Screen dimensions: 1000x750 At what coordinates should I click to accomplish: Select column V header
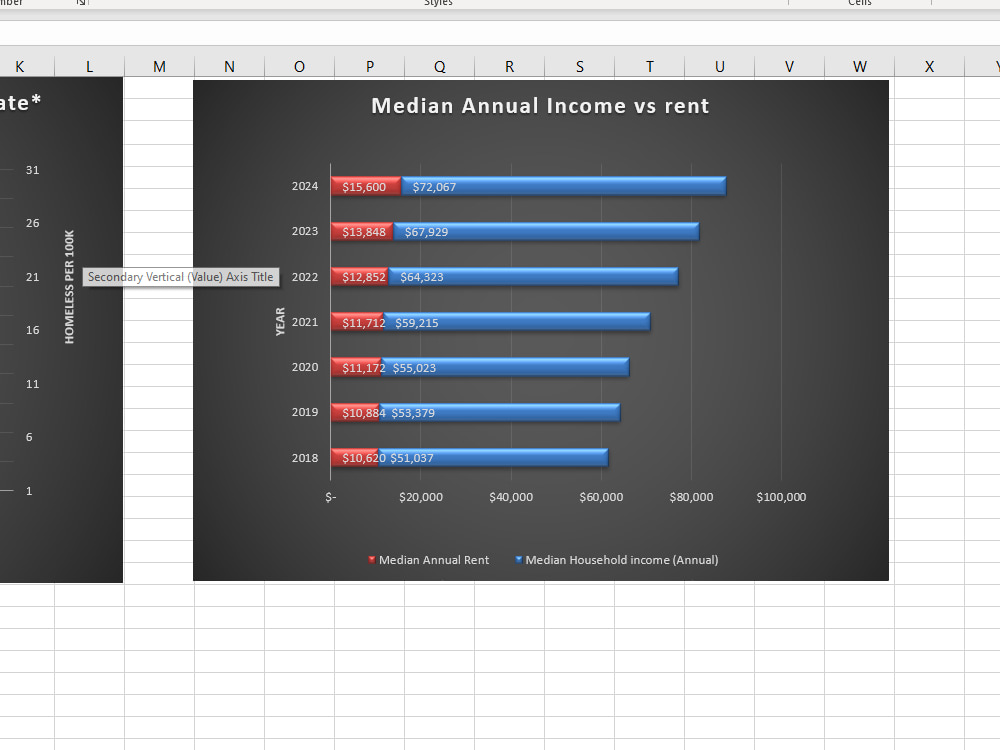790,66
